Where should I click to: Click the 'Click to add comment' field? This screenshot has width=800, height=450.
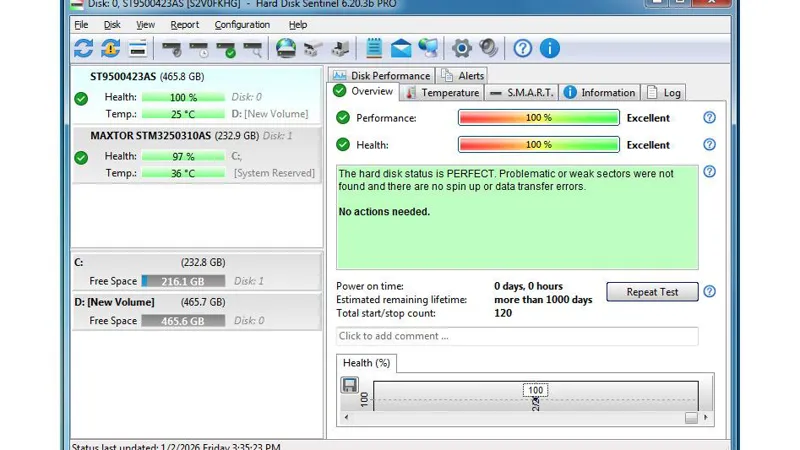click(516, 336)
